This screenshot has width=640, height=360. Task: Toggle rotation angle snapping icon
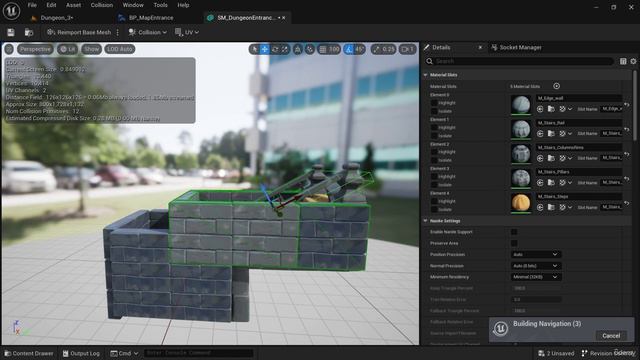tap(349, 49)
